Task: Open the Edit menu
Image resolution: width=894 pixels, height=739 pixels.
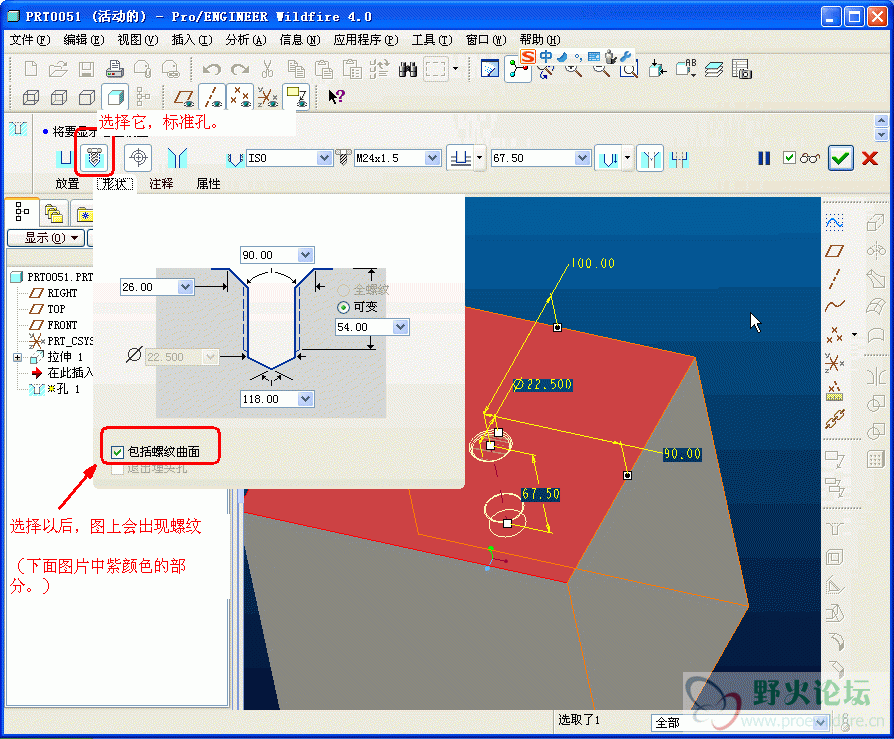Action: coord(84,39)
